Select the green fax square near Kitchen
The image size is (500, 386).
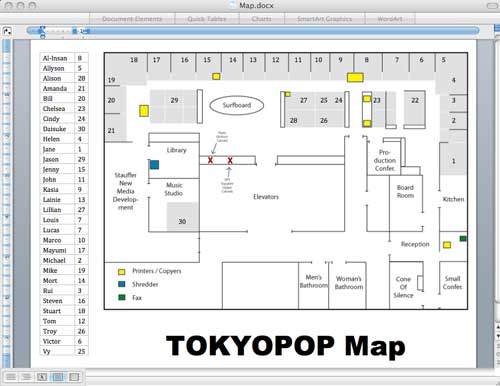coord(463,238)
